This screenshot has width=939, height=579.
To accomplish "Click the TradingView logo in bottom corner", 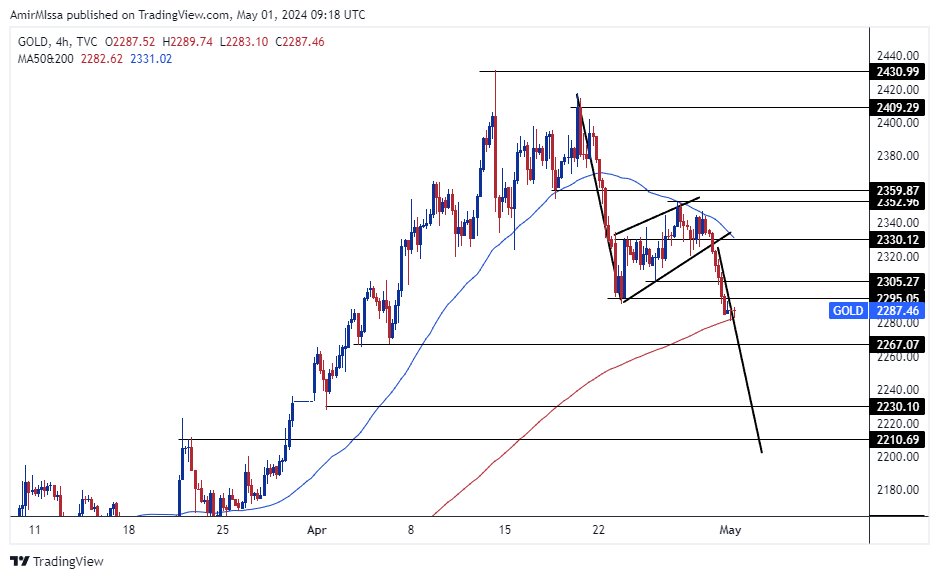I will point(57,562).
